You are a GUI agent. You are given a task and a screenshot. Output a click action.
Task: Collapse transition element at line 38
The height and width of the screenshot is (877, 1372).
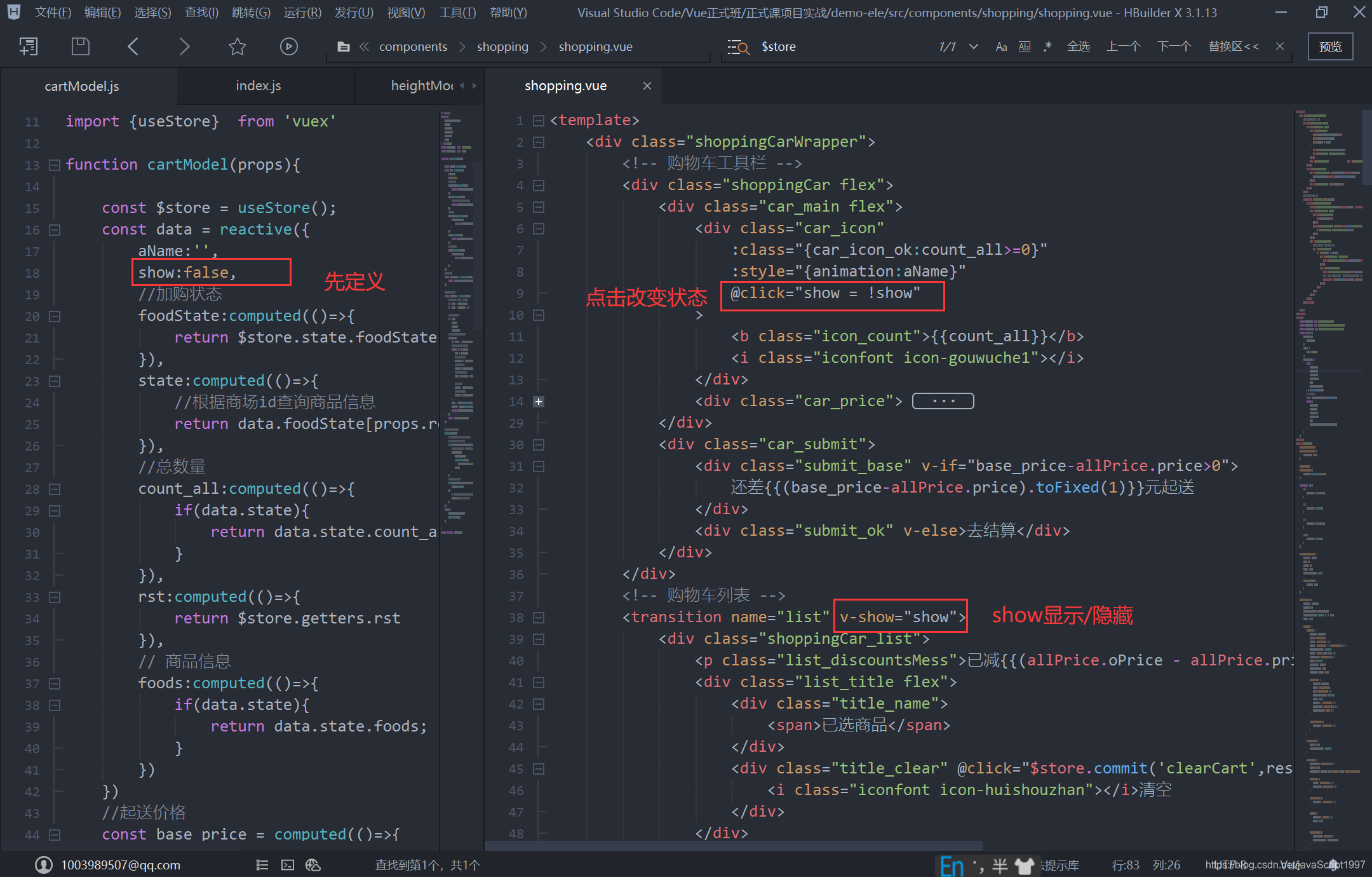click(539, 618)
